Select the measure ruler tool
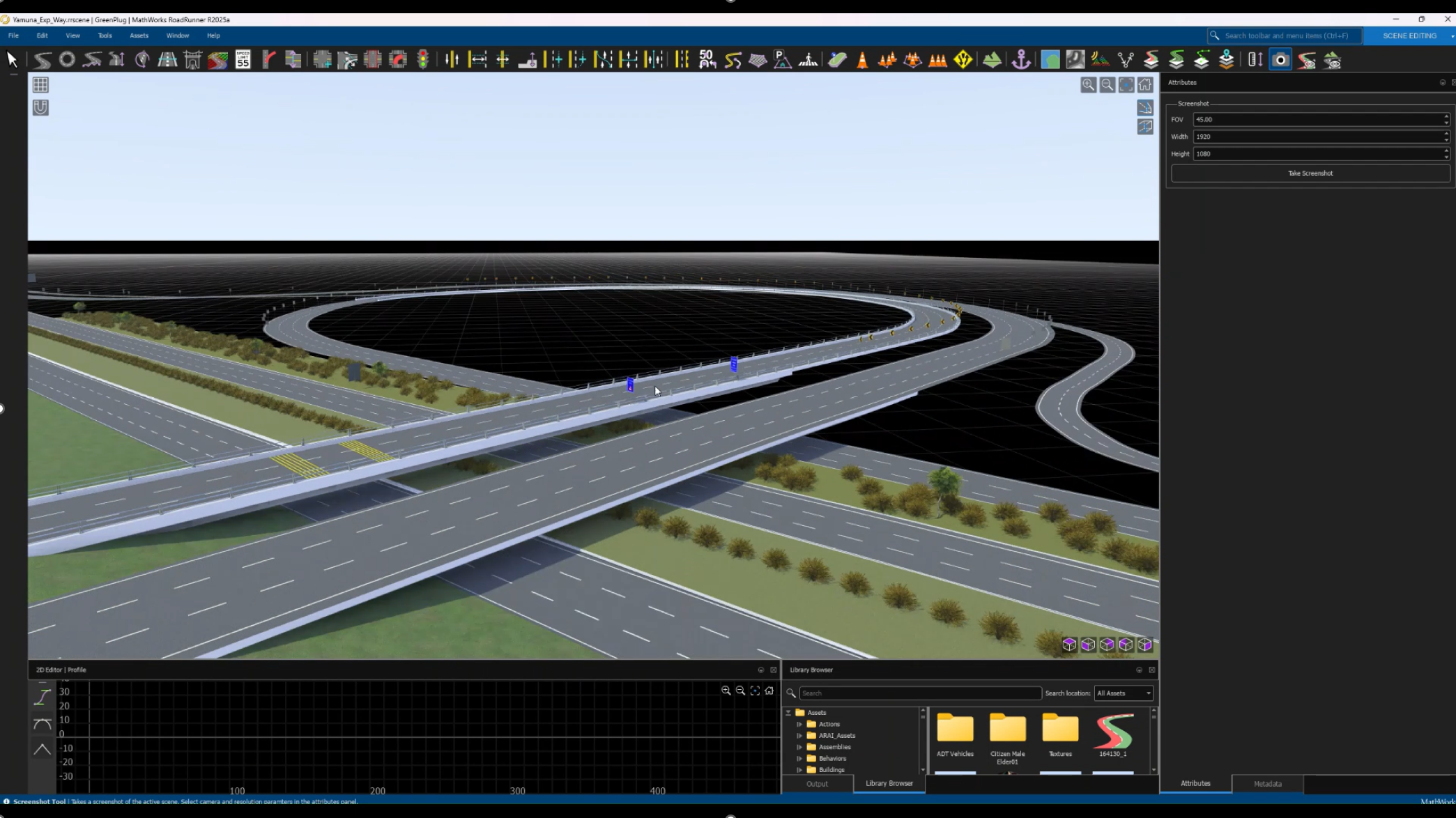The width and height of the screenshot is (1456, 818). 1255,60
